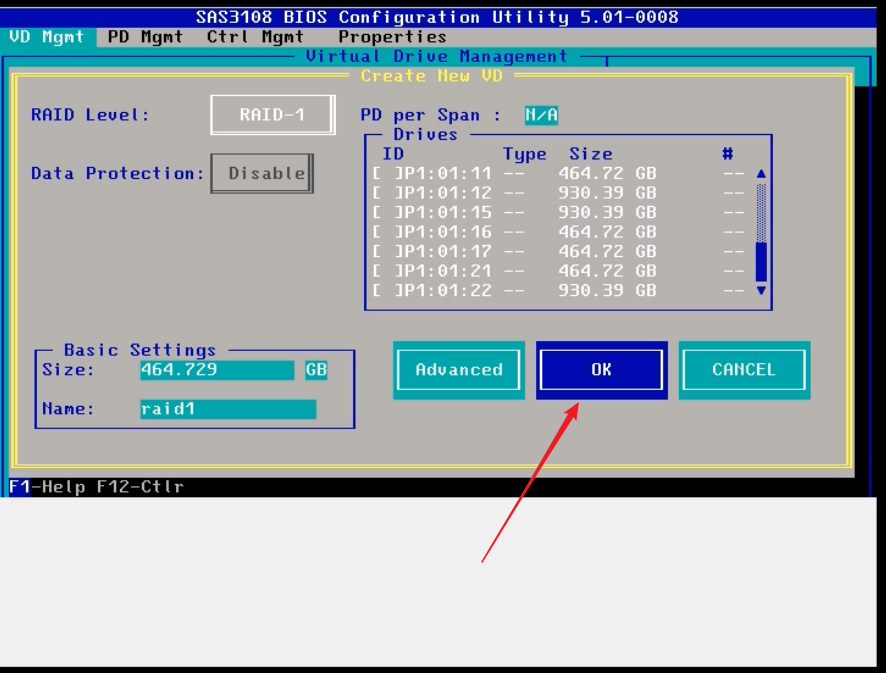
Task: Check drive P1:01:15 checkbox
Action: click(386, 212)
